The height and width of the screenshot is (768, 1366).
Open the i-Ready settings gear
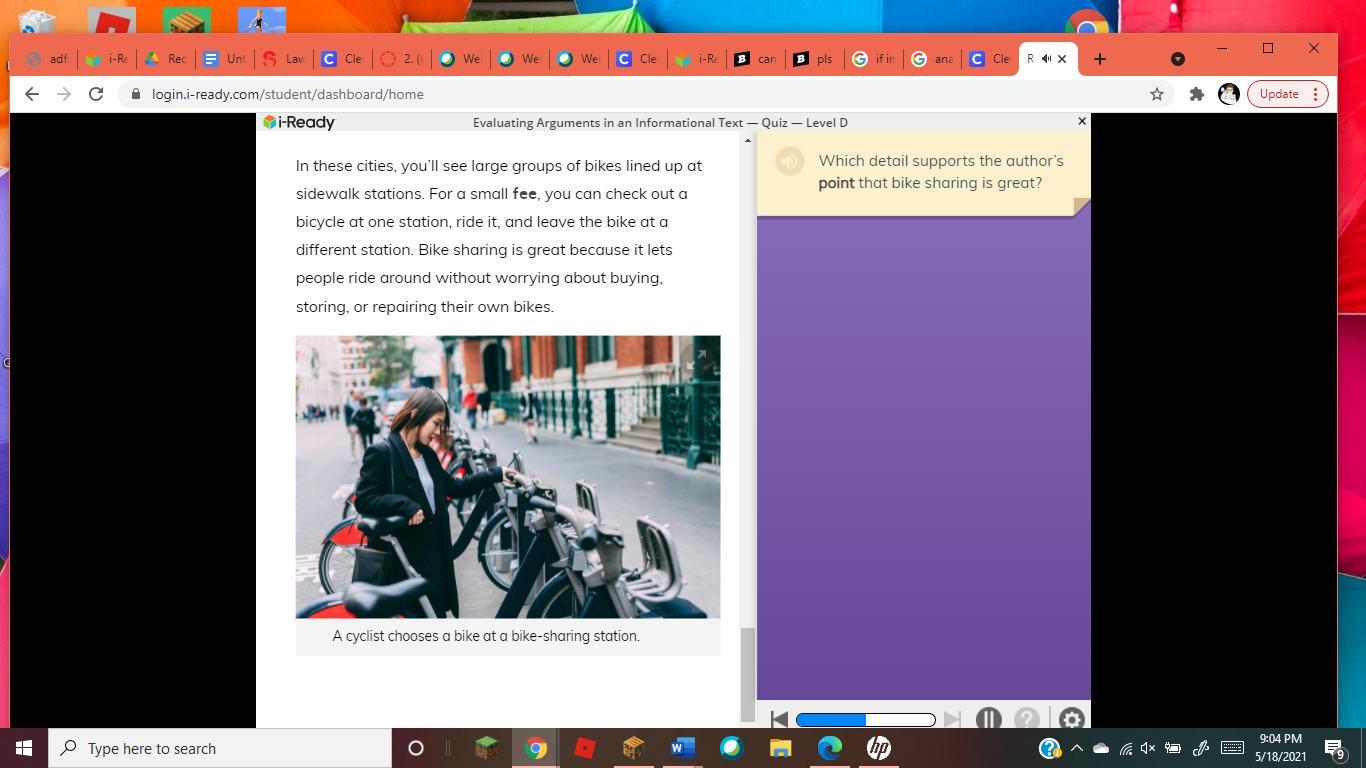coord(1072,719)
